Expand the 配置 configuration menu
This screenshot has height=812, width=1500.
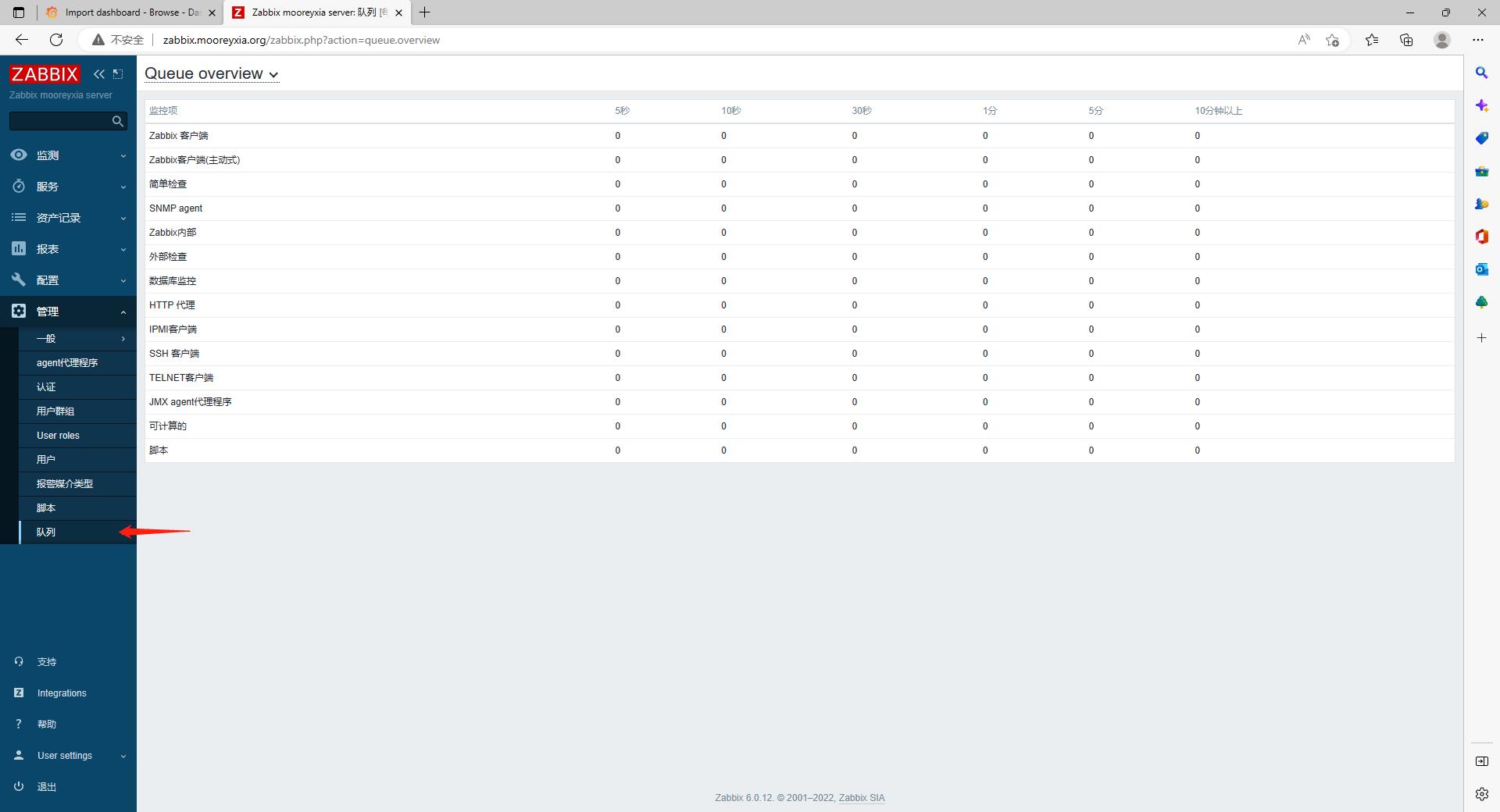pyautogui.click(x=68, y=280)
